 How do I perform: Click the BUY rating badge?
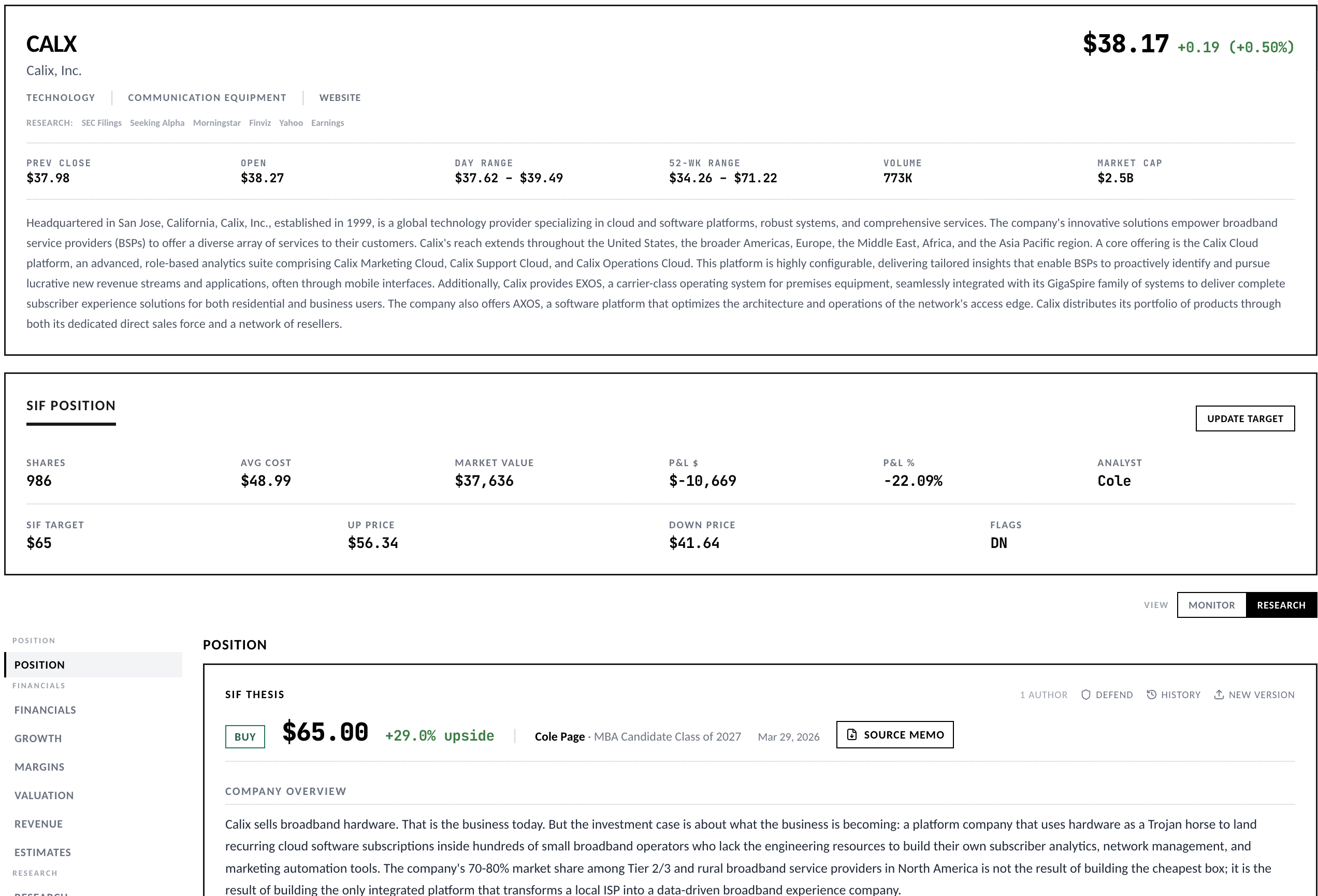(245, 736)
